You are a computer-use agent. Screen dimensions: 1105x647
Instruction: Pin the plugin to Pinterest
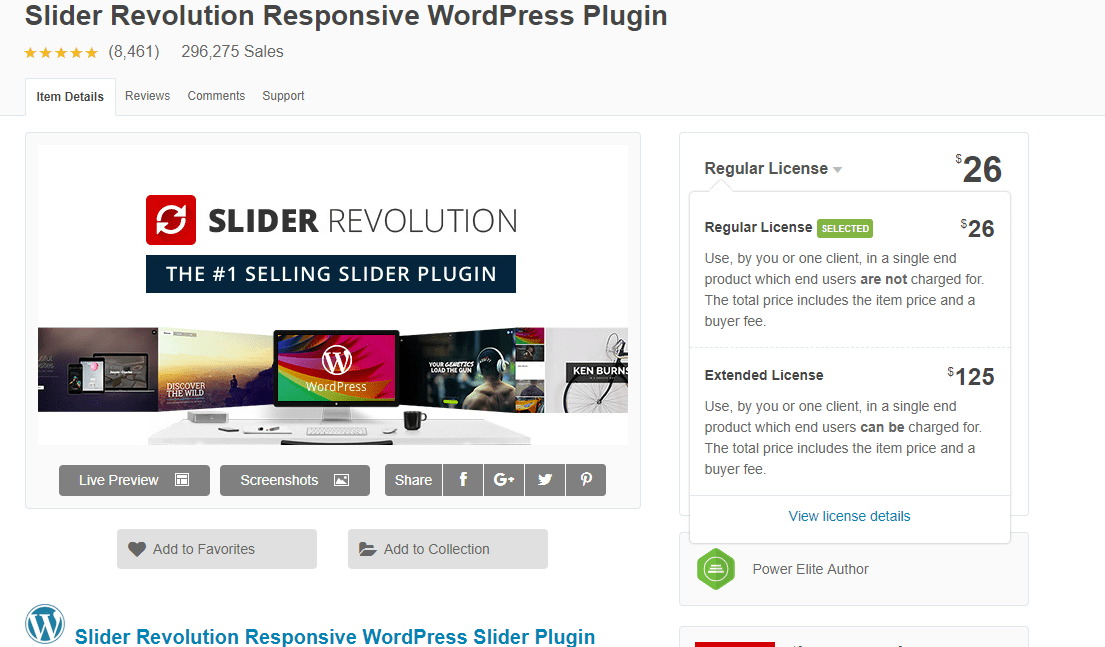click(586, 480)
